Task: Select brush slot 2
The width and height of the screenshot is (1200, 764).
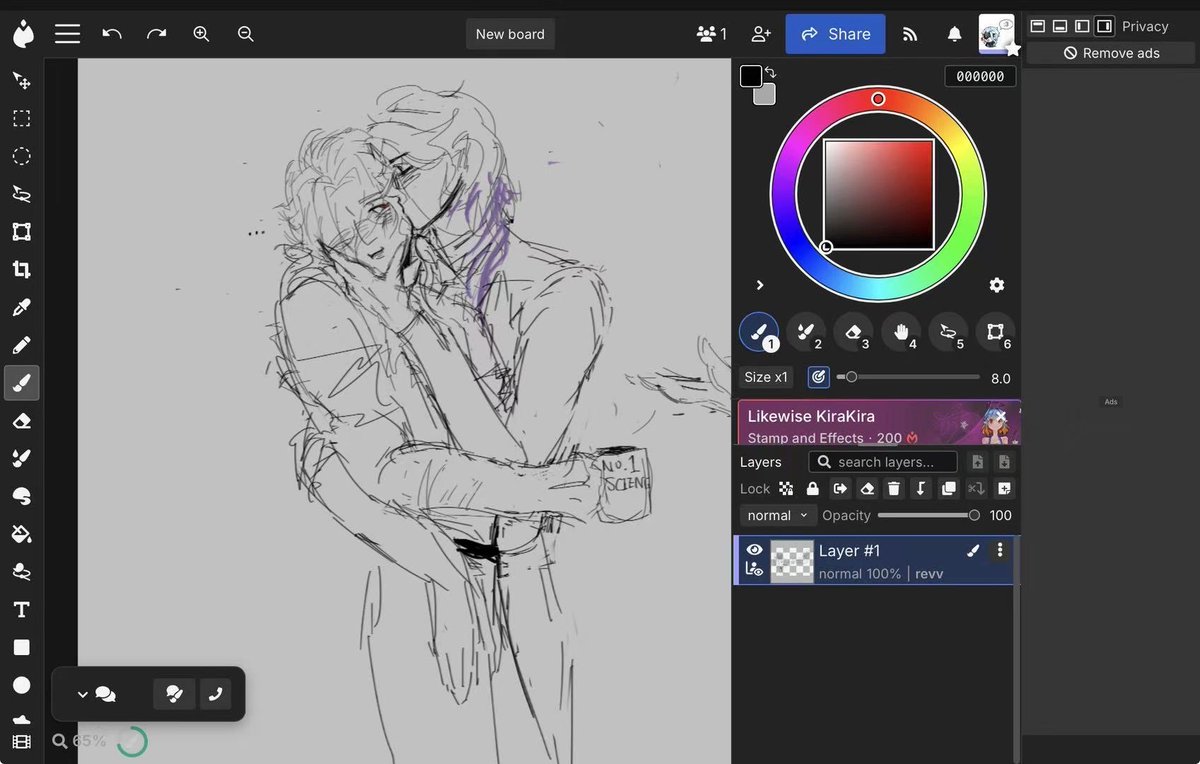Action: [806, 332]
